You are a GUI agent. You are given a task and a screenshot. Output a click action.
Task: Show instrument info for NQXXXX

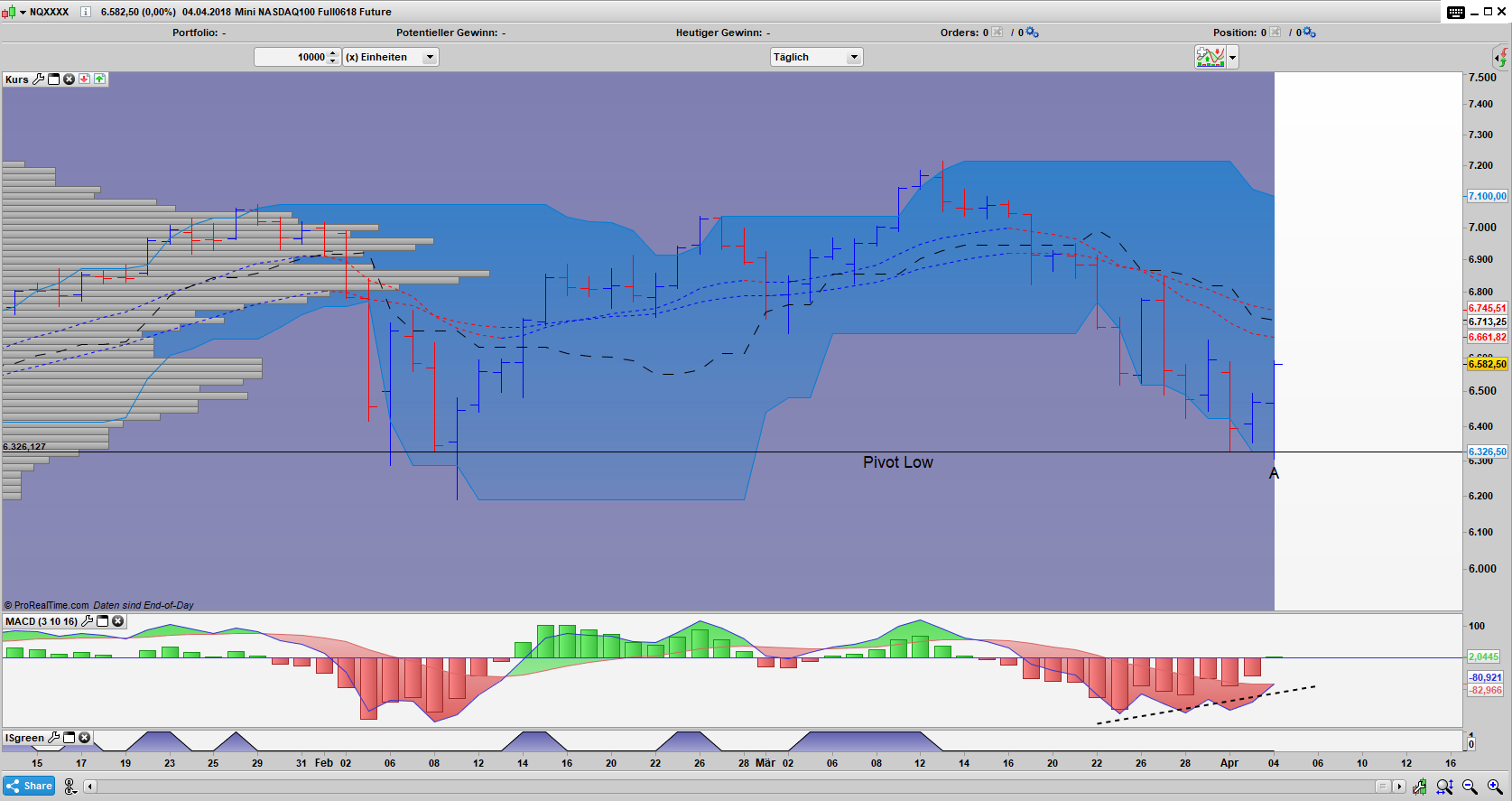click(x=86, y=12)
